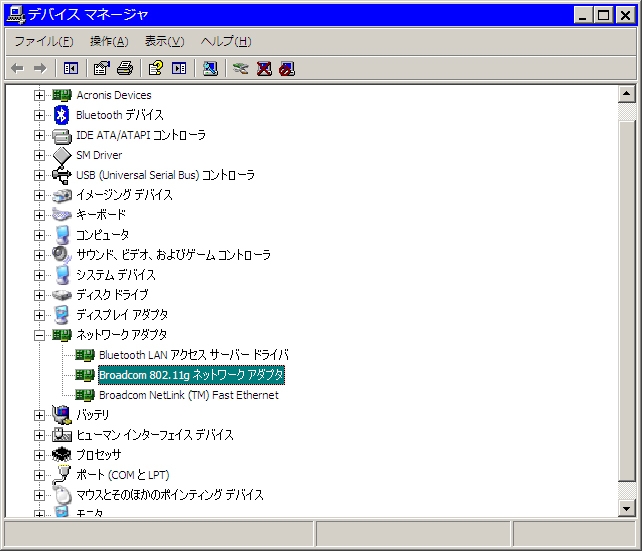Select the IDE ATA/ATAPI コントローラ icon
The width and height of the screenshot is (642, 551).
click(62, 135)
